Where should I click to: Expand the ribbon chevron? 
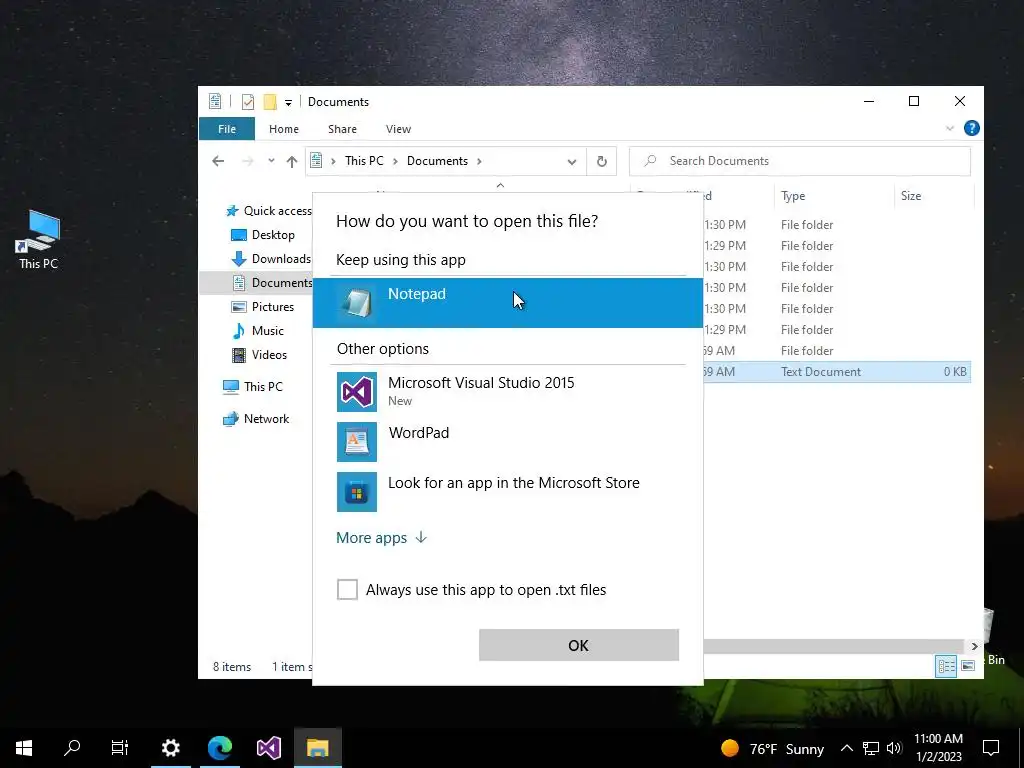click(x=950, y=129)
